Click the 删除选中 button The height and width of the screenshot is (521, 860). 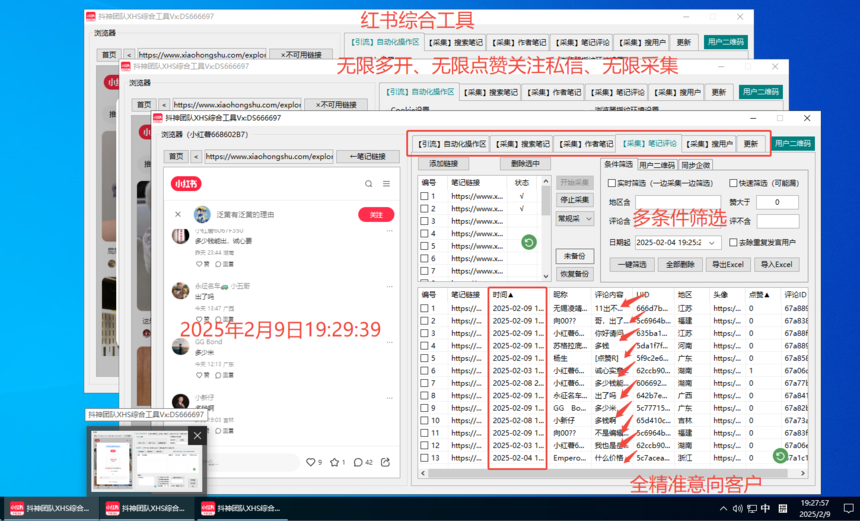tap(525, 163)
